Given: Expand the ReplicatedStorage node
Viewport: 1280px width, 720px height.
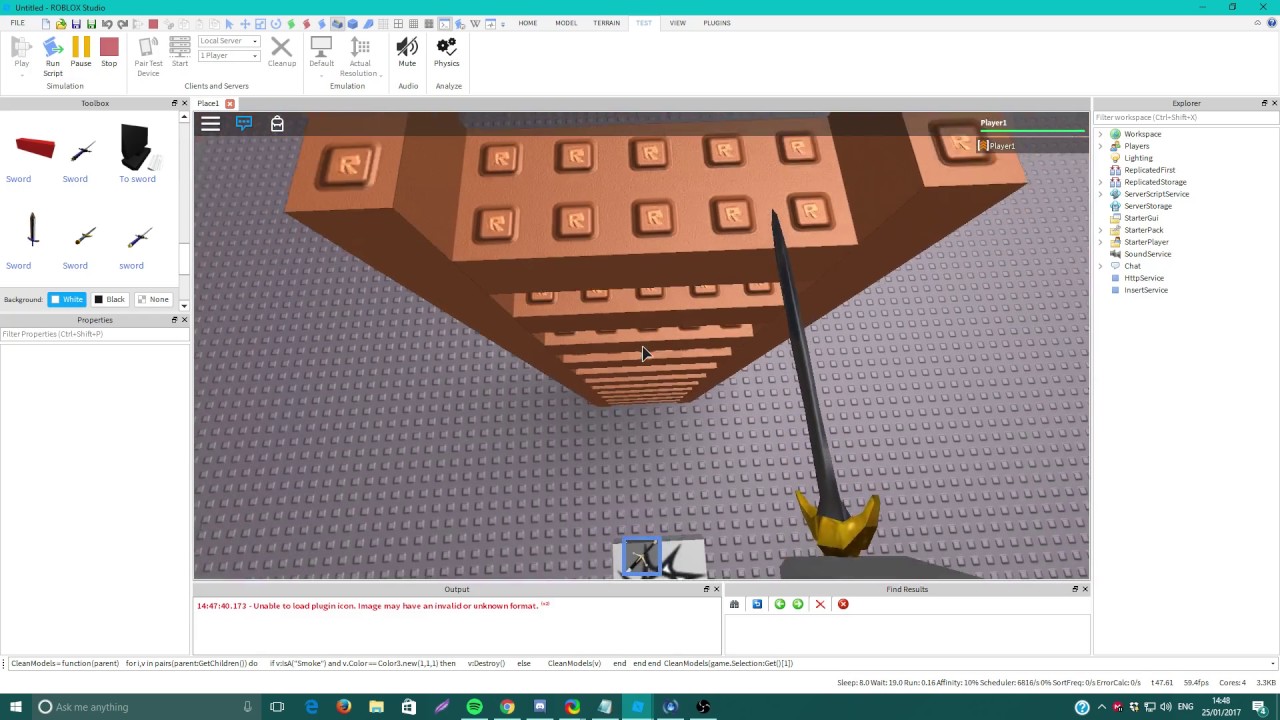Looking at the screenshot, I should pyautogui.click(x=1101, y=182).
